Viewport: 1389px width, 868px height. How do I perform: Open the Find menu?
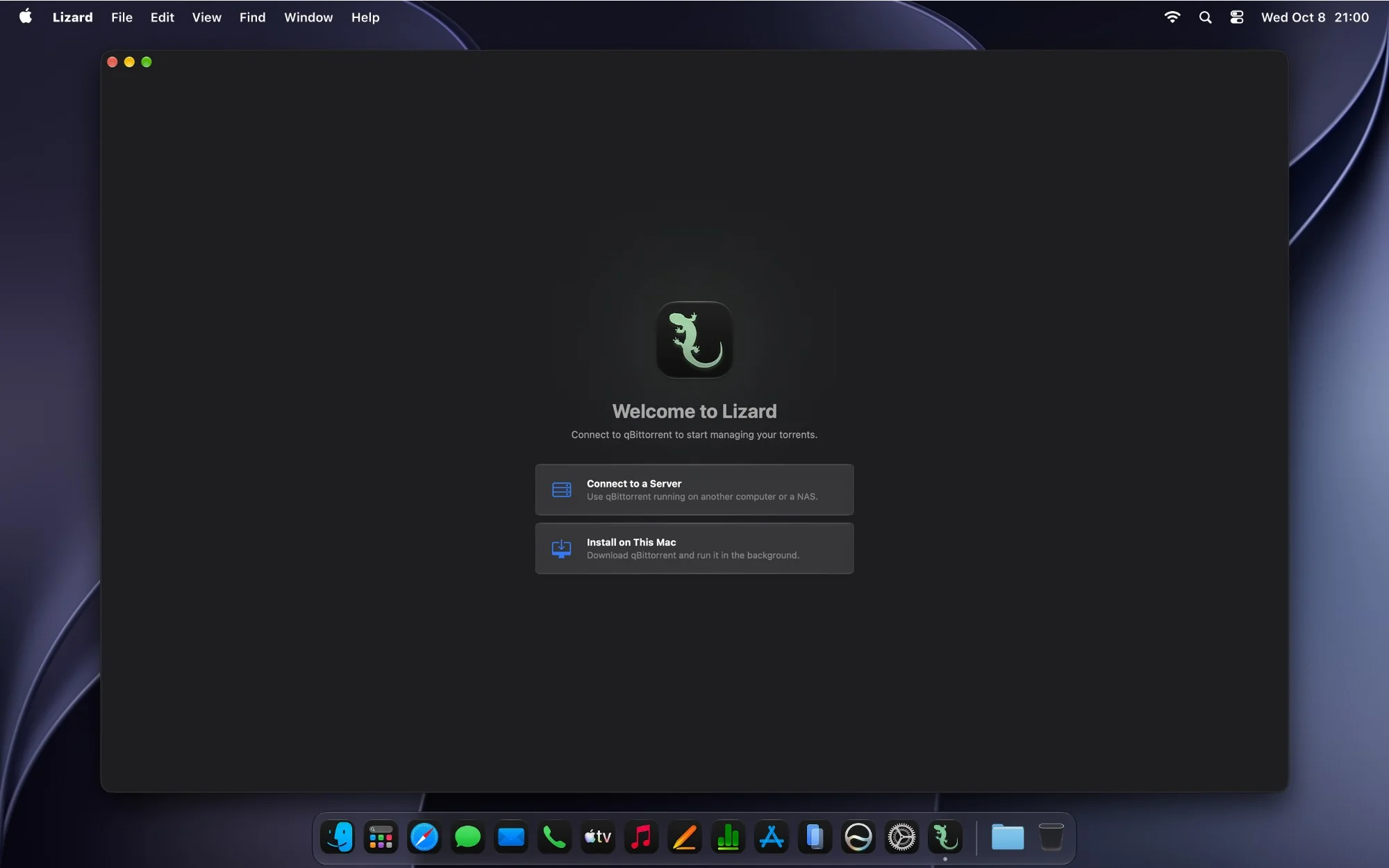click(x=252, y=17)
